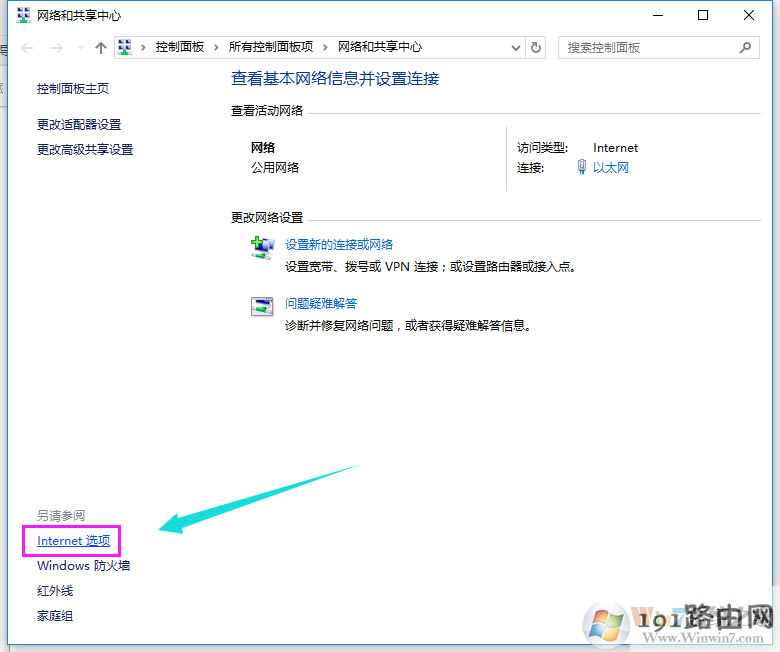Expand the chevron after 所有控制面板项 breadcrumb
The height and width of the screenshot is (652, 780).
pos(327,48)
